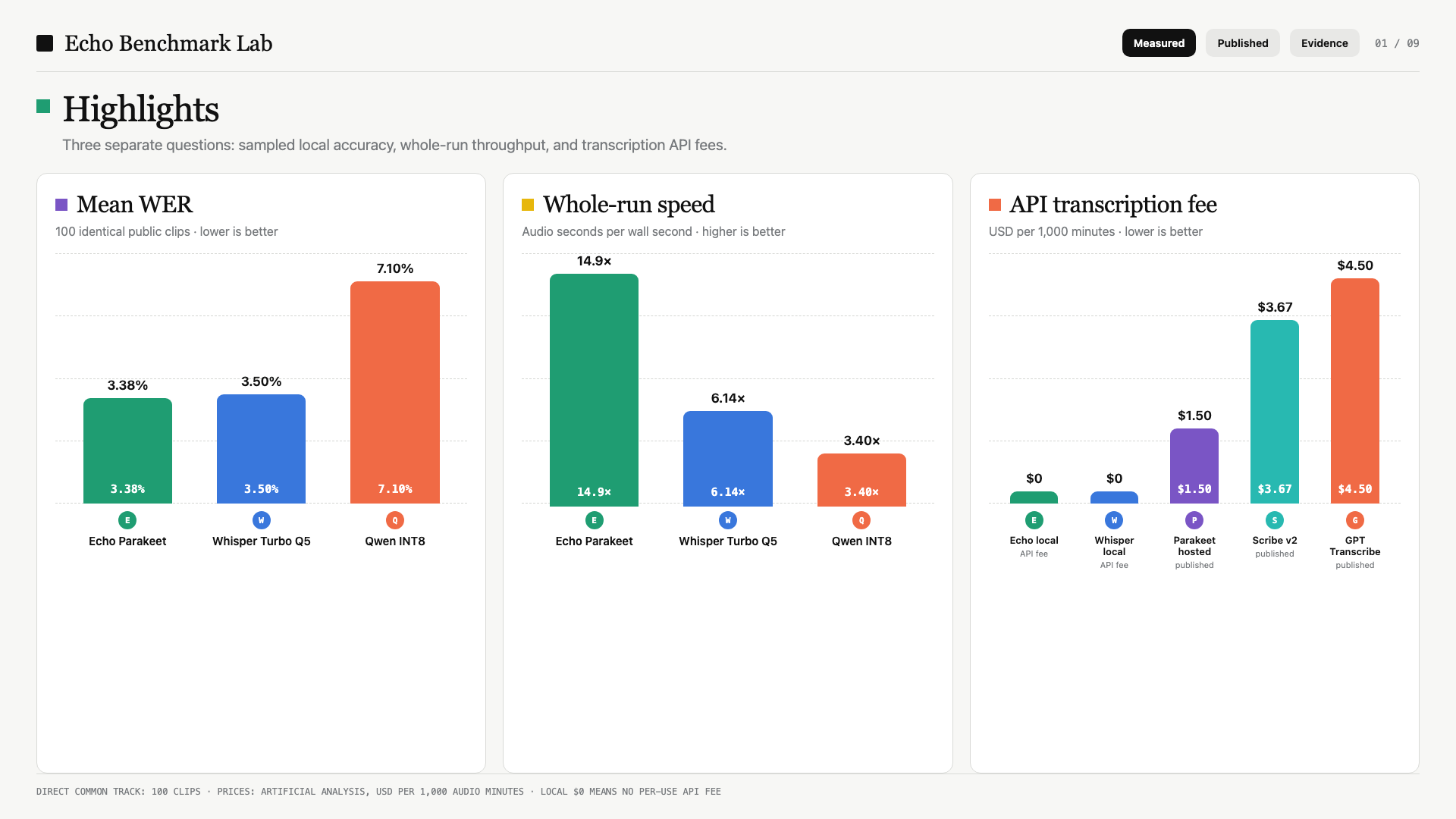This screenshot has height=819, width=1456.
Task: Select the orange $4.50 fee bar
Action: coord(1355,391)
